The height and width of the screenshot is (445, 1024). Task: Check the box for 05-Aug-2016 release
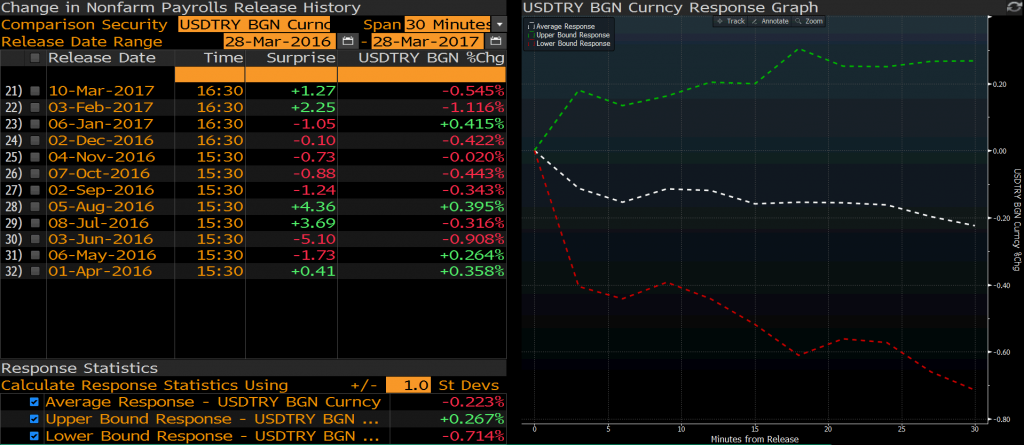coord(35,206)
